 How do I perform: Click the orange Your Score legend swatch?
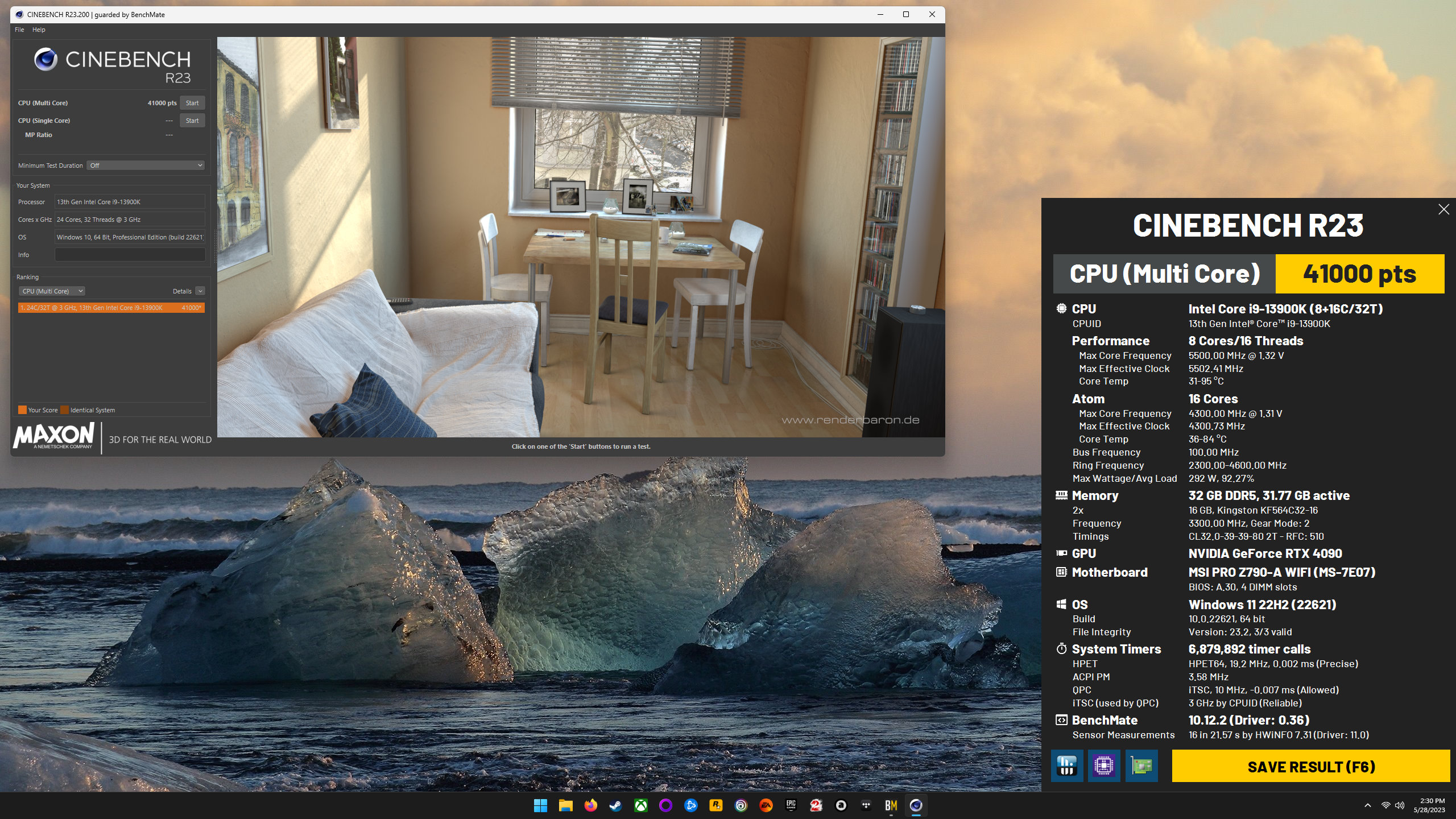(x=22, y=409)
